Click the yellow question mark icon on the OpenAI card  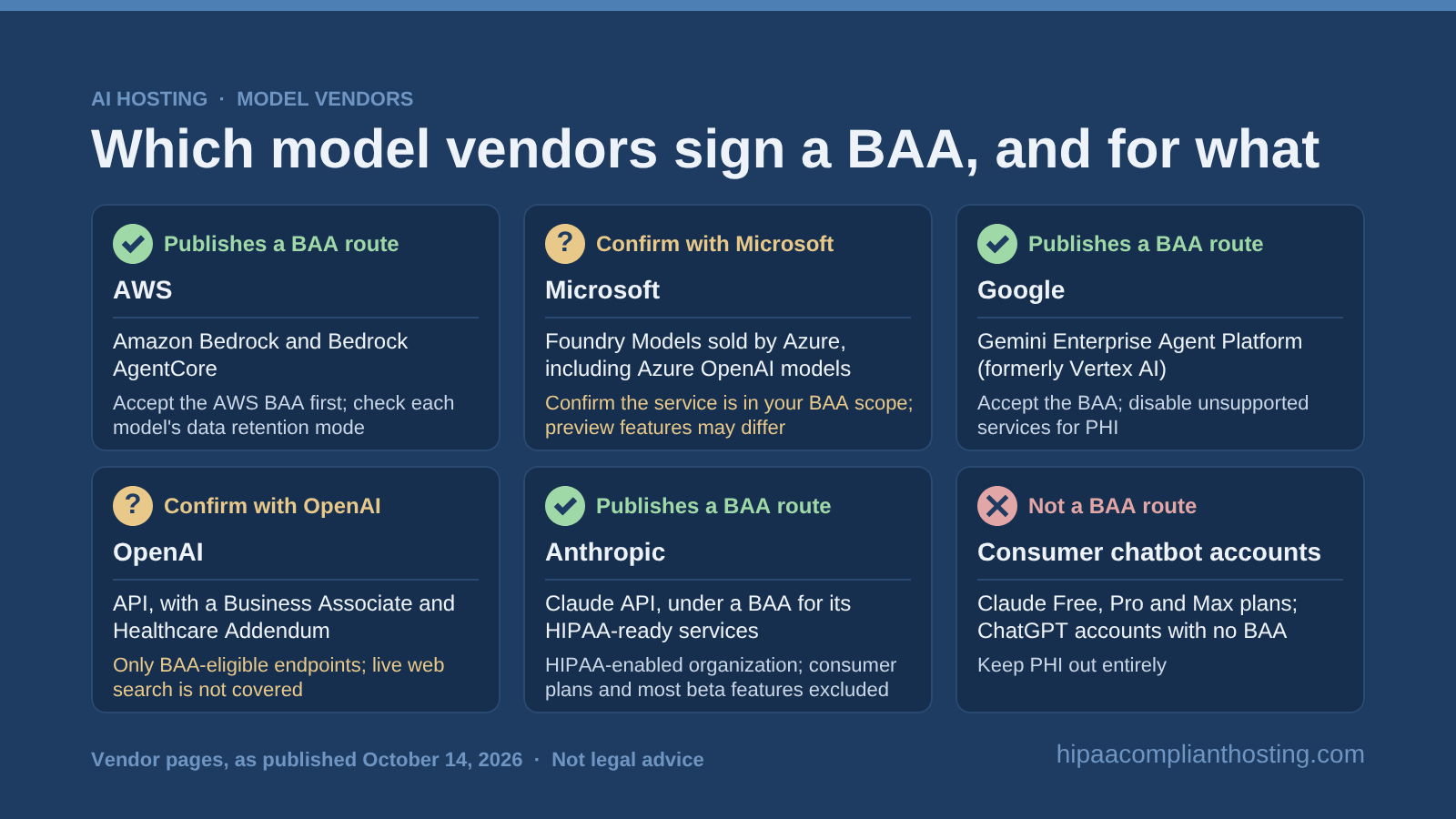[x=133, y=506]
